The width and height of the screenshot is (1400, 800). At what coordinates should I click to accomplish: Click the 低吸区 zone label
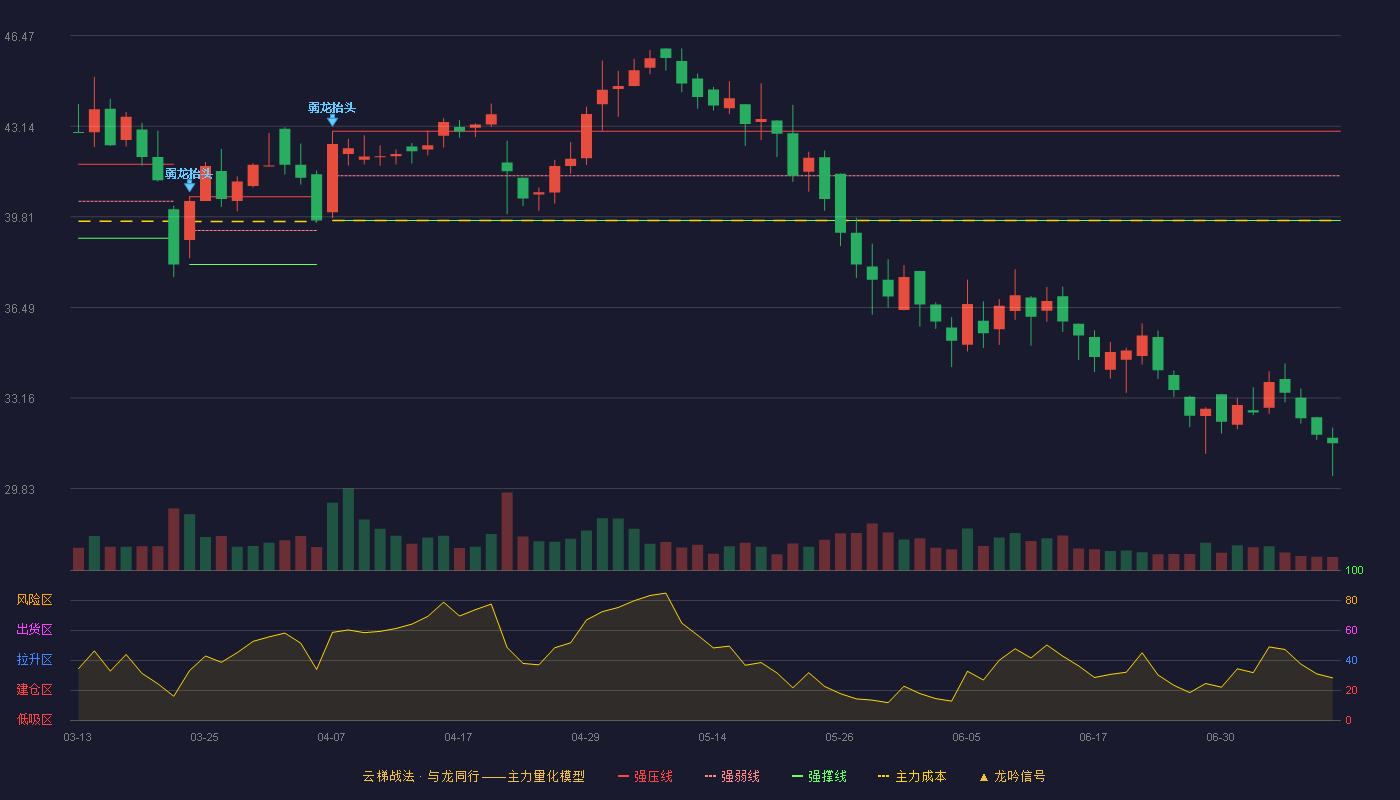pyautogui.click(x=34, y=719)
